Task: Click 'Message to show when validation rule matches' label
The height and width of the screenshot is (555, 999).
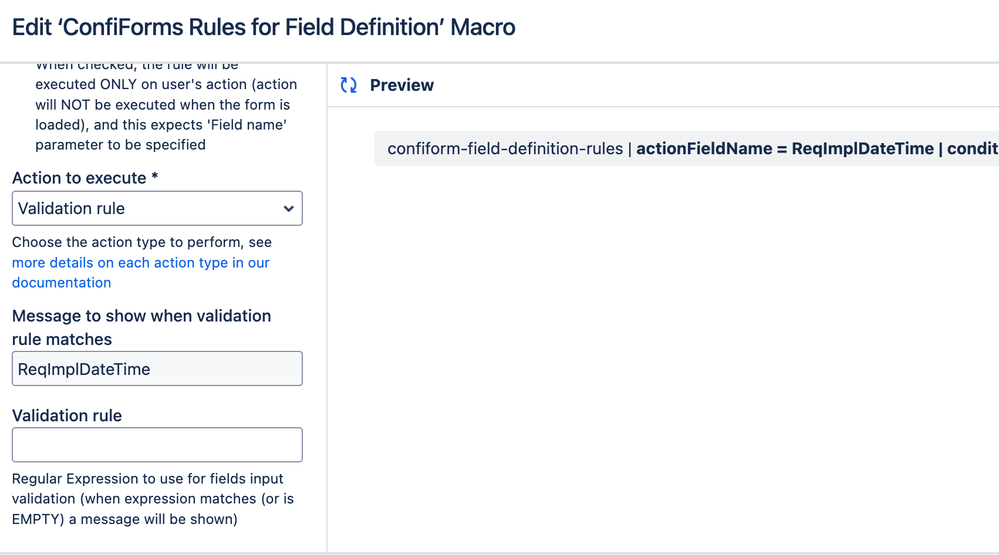Action: pos(141,327)
